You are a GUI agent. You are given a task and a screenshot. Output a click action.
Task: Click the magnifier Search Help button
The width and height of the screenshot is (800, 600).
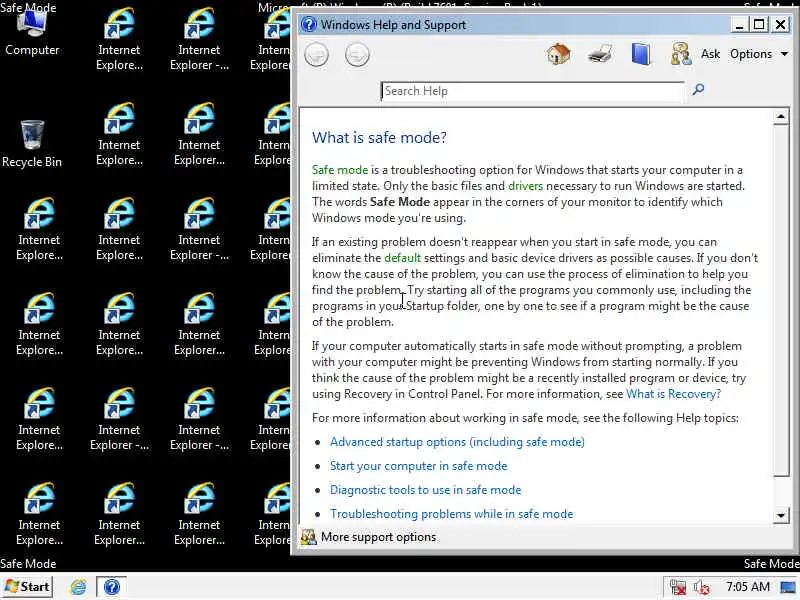(698, 90)
